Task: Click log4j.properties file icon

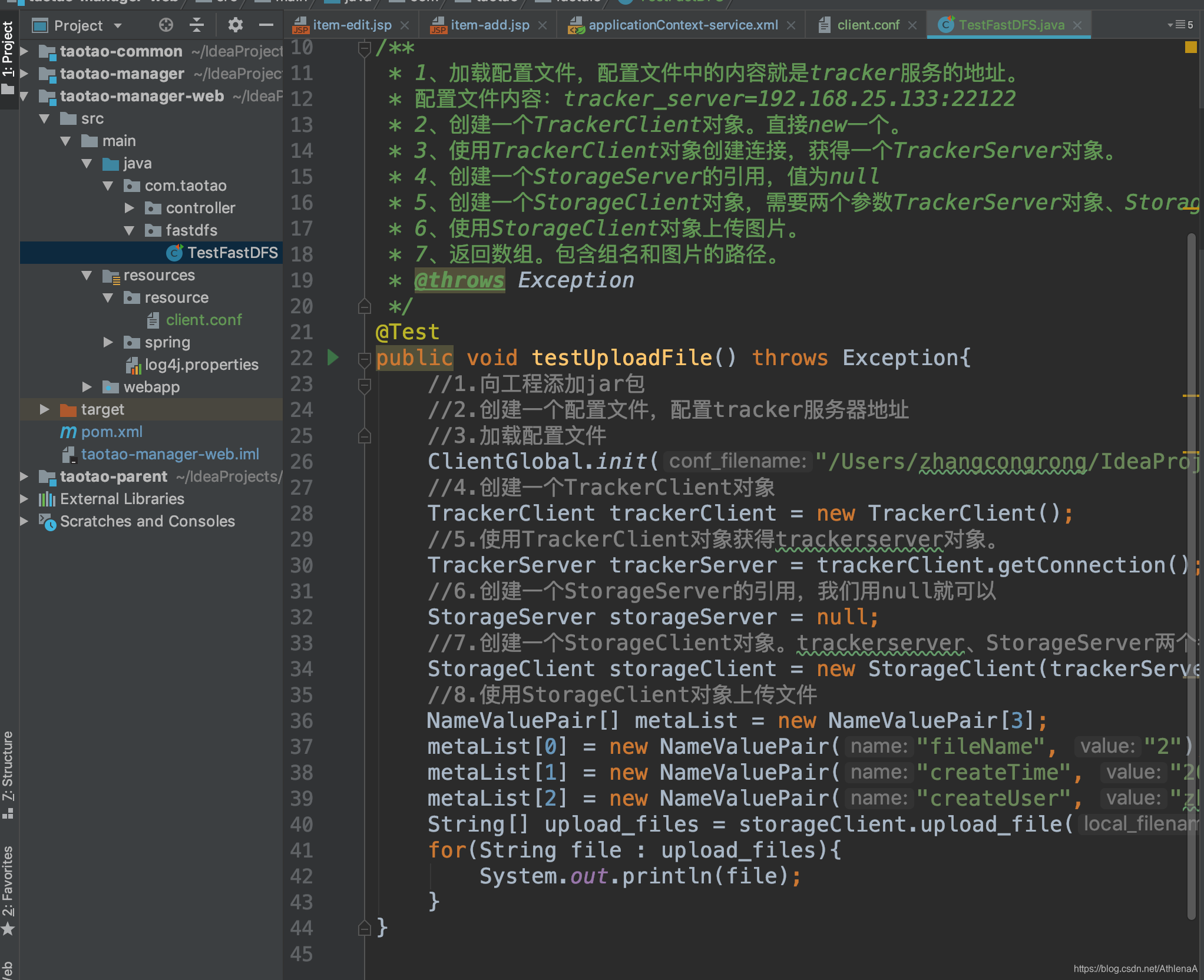Action: [x=133, y=365]
